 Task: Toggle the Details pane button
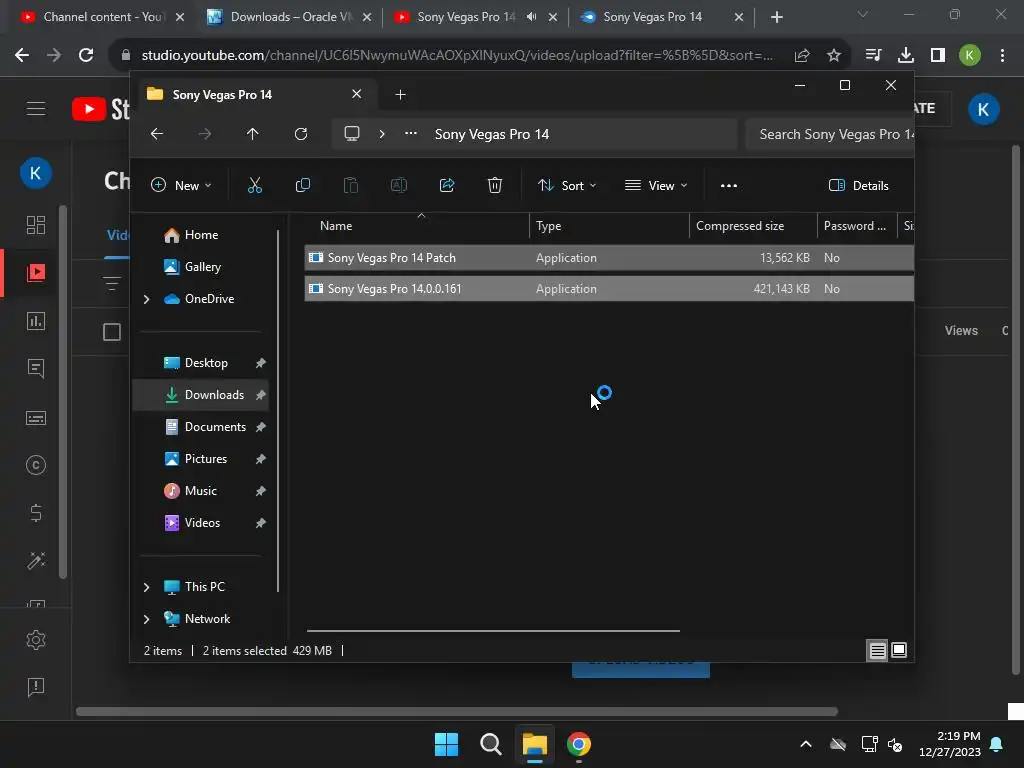(858, 185)
